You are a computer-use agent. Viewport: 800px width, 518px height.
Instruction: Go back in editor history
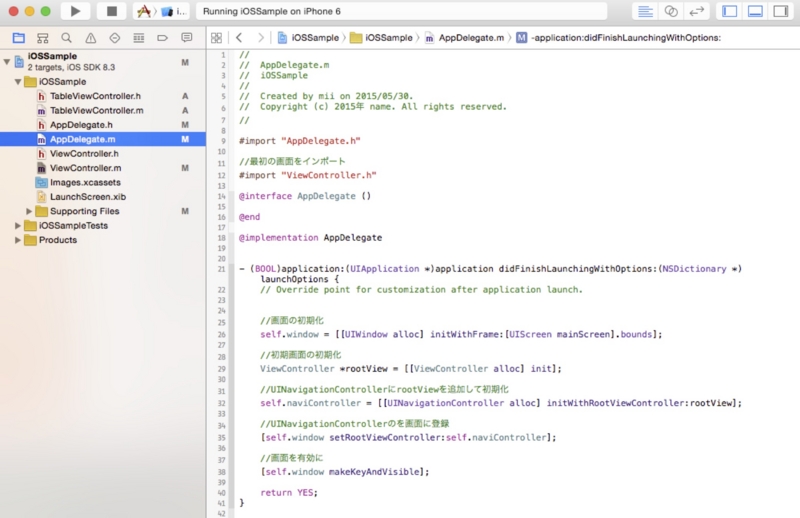click(239, 38)
